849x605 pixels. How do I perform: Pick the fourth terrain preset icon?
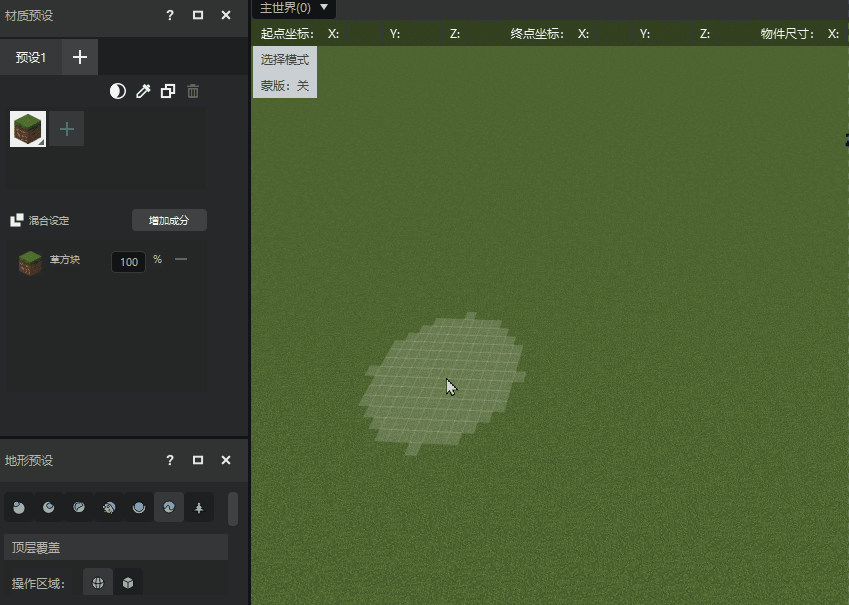pyautogui.click(x=109, y=508)
